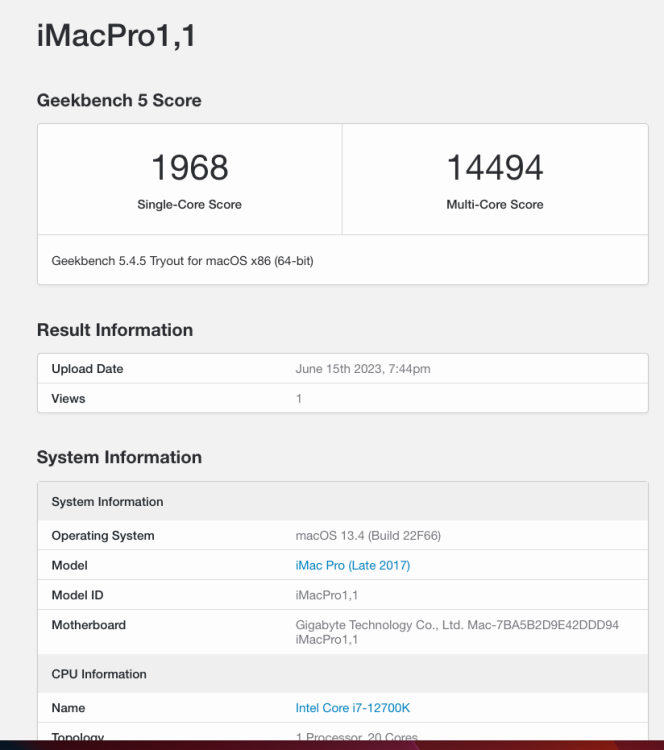Select the single-core score value 1968
664x750 pixels.
[189, 167]
